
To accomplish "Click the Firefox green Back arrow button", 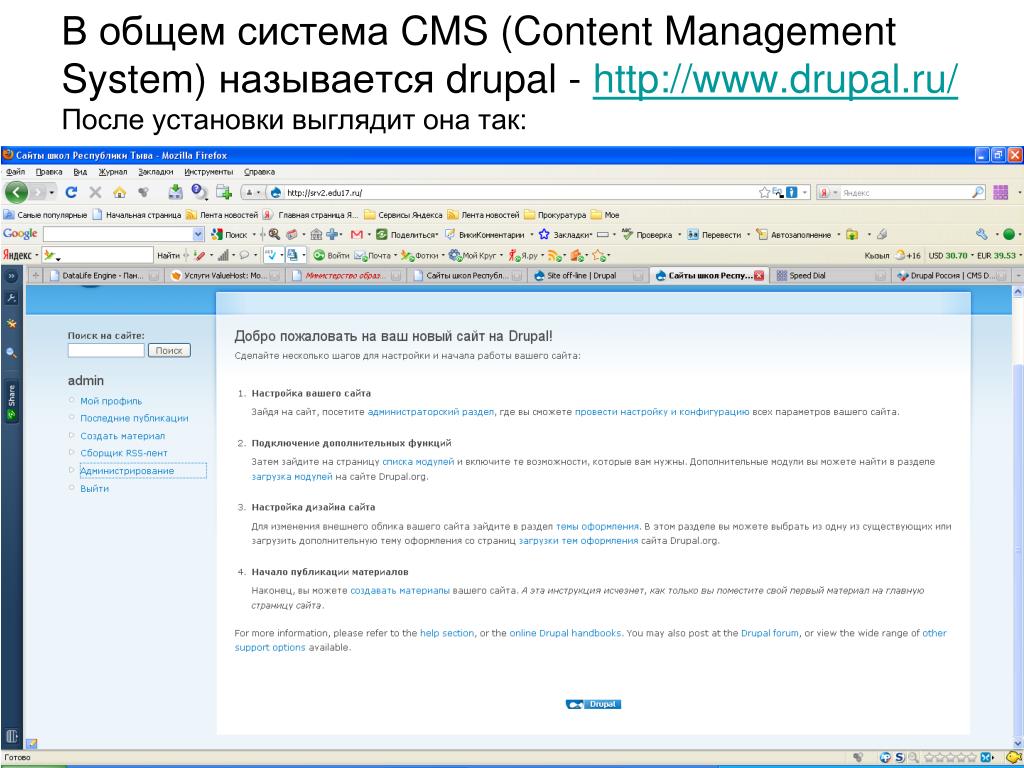I will tap(16, 193).
